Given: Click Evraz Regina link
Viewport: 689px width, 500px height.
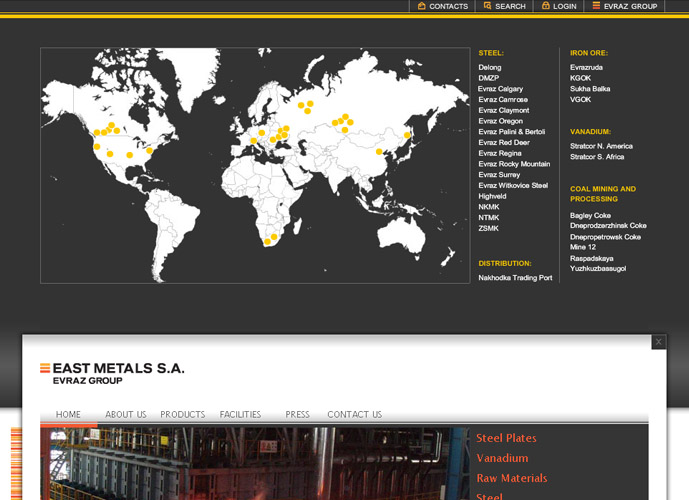Looking at the screenshot, I should pyautogui.click(x=500, y=153).
